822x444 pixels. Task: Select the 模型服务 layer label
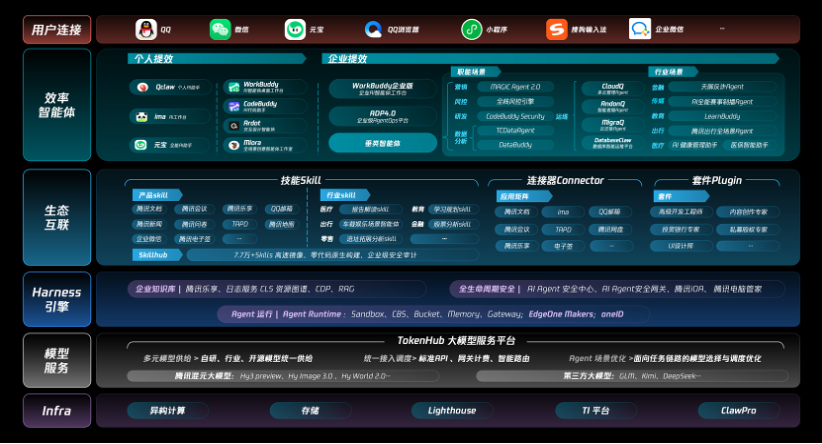point(57,361)
